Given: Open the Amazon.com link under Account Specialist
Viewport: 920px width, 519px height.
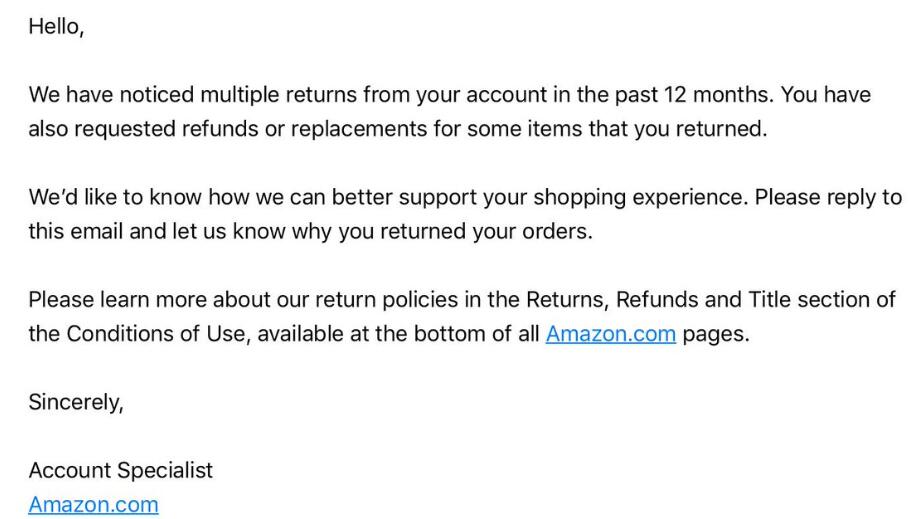Looking at the screenshot, I should [93, 504].
